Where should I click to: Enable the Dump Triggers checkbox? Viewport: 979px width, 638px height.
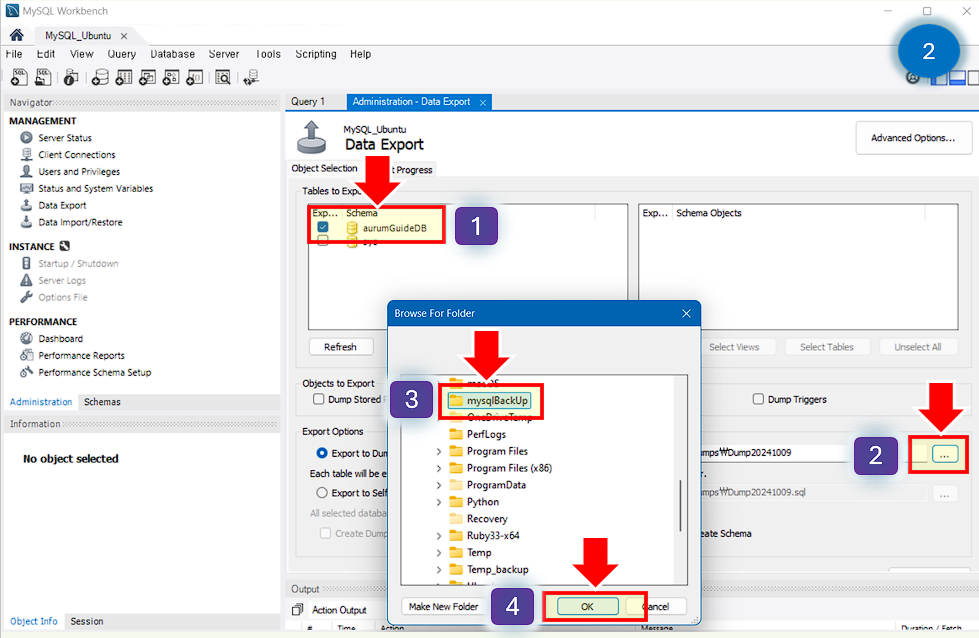point(758,399)
